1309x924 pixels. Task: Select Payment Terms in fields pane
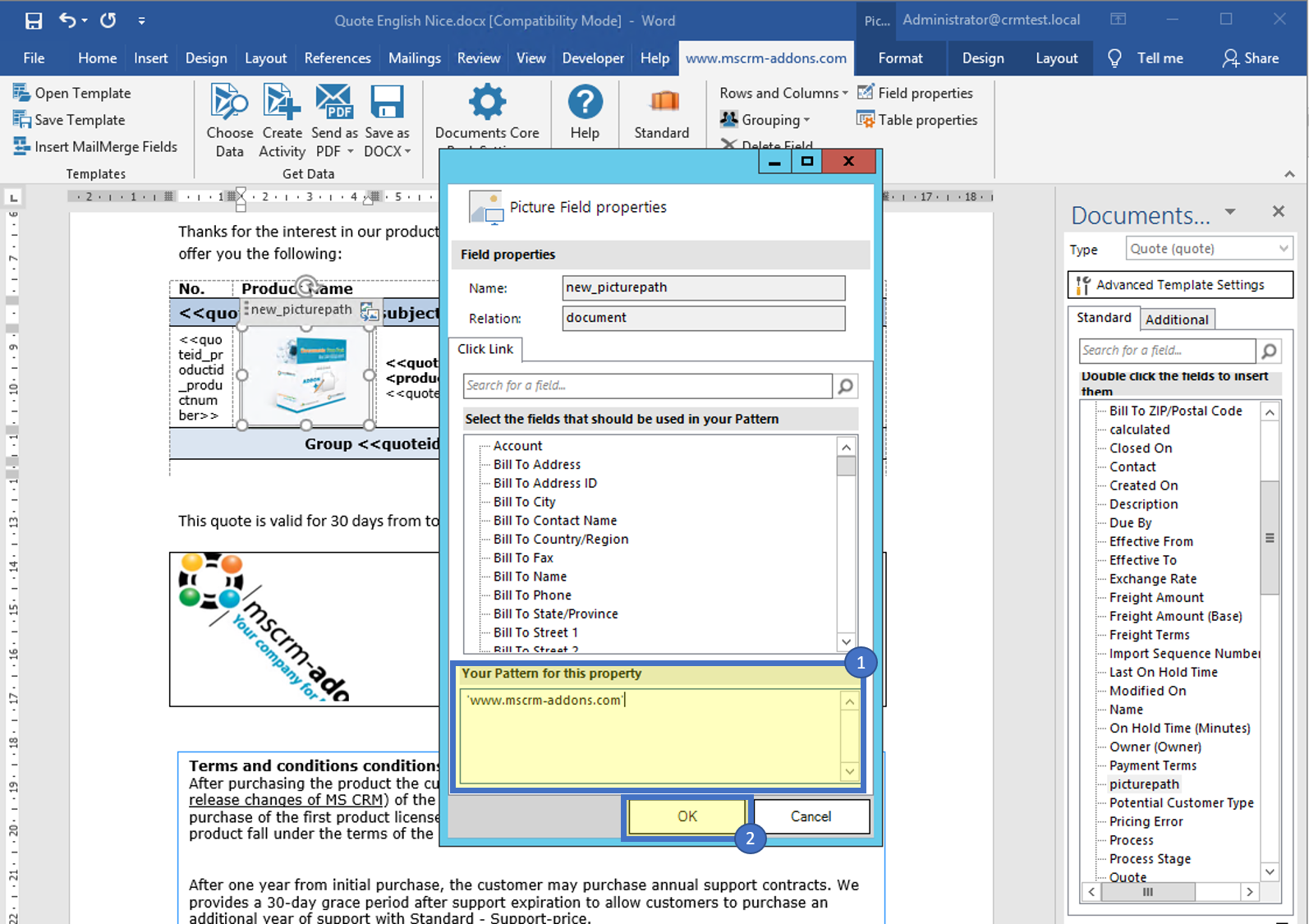point(1153,765)
